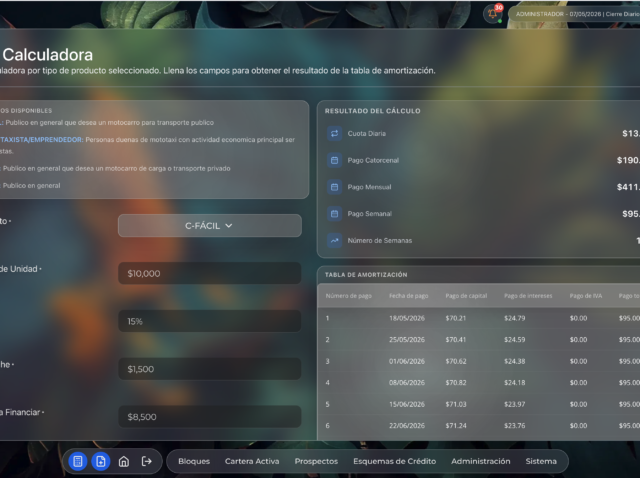Click the date 08/06/2026 in row 4
The width and height of the screenshot is (640, 478).
pyautogui.click(x=407, y=382)
